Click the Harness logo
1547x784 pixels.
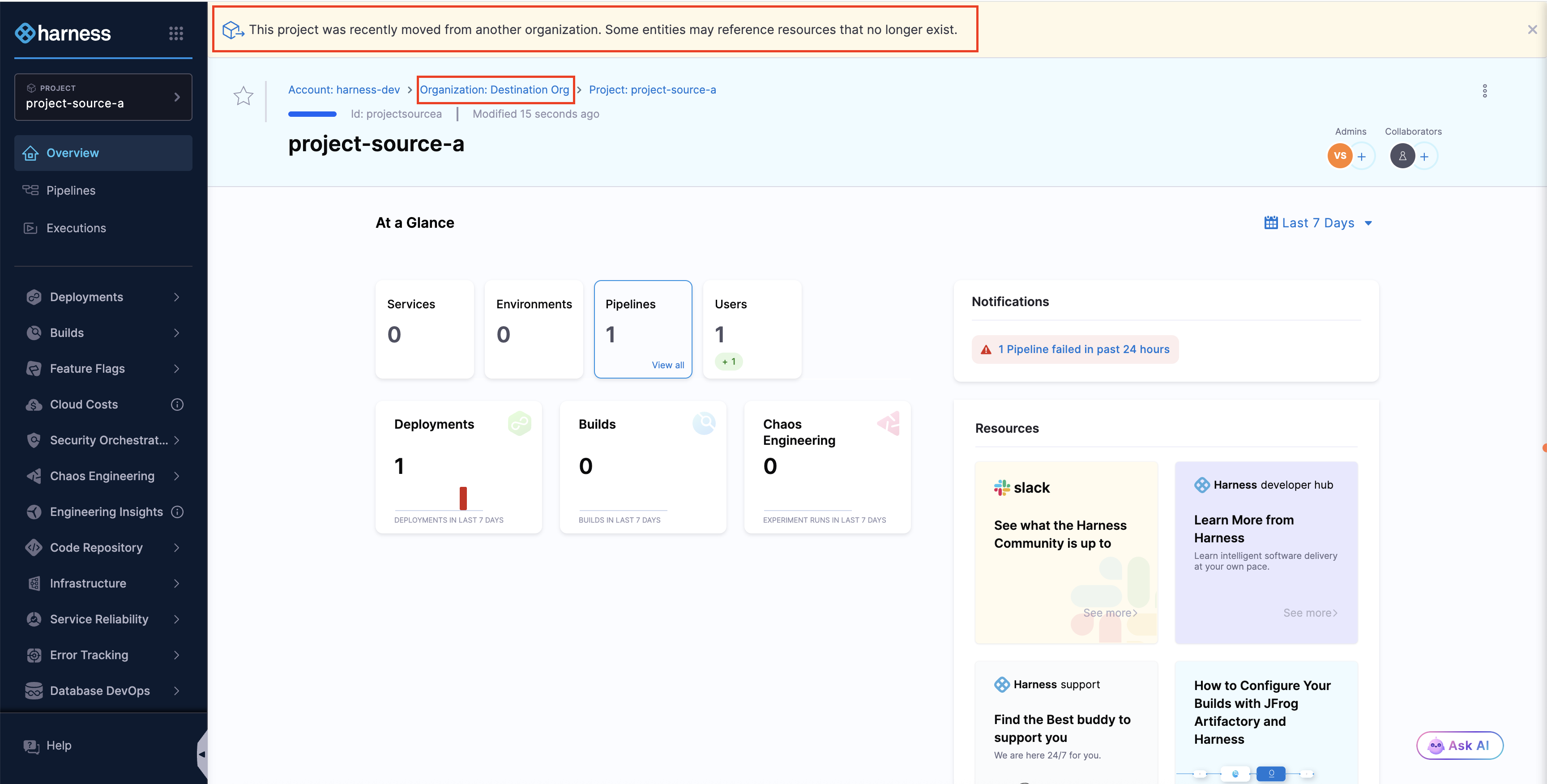point(63,33)
